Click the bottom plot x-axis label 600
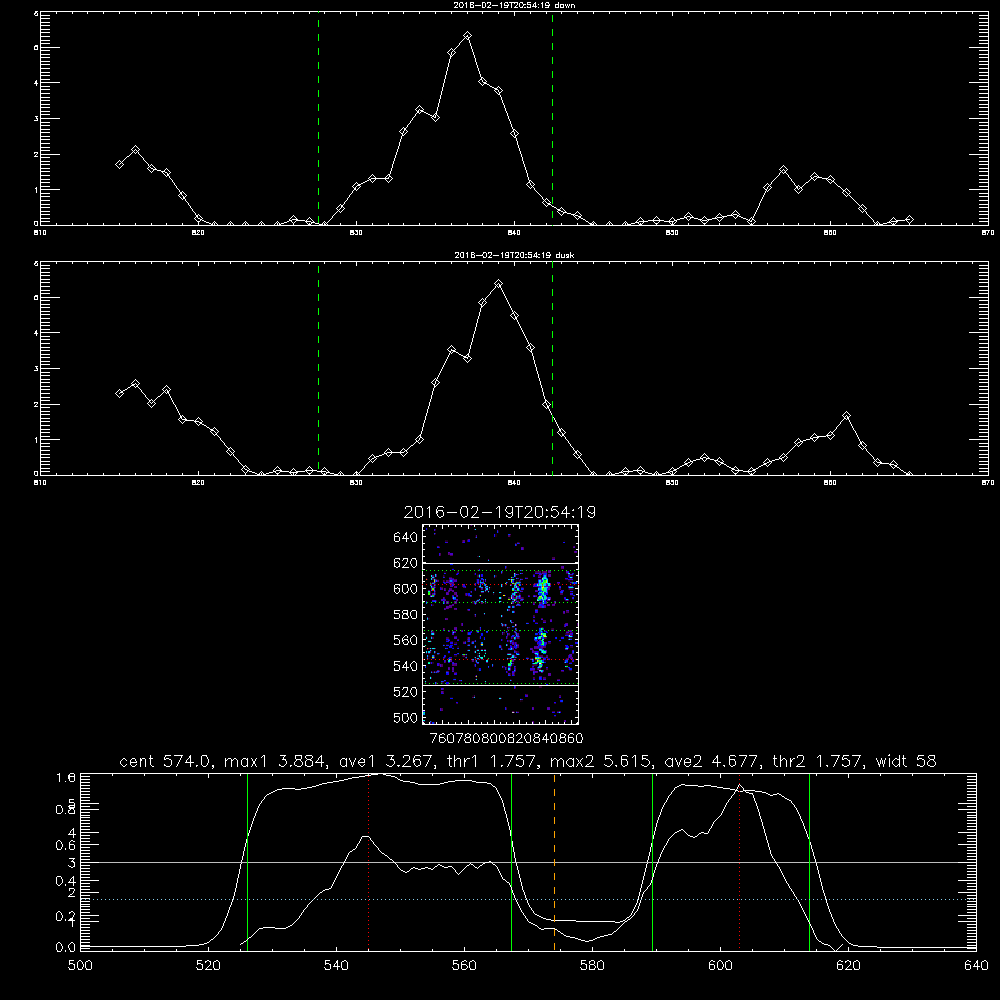The width and height of the screenshot is (1000, 1000). 721,966
